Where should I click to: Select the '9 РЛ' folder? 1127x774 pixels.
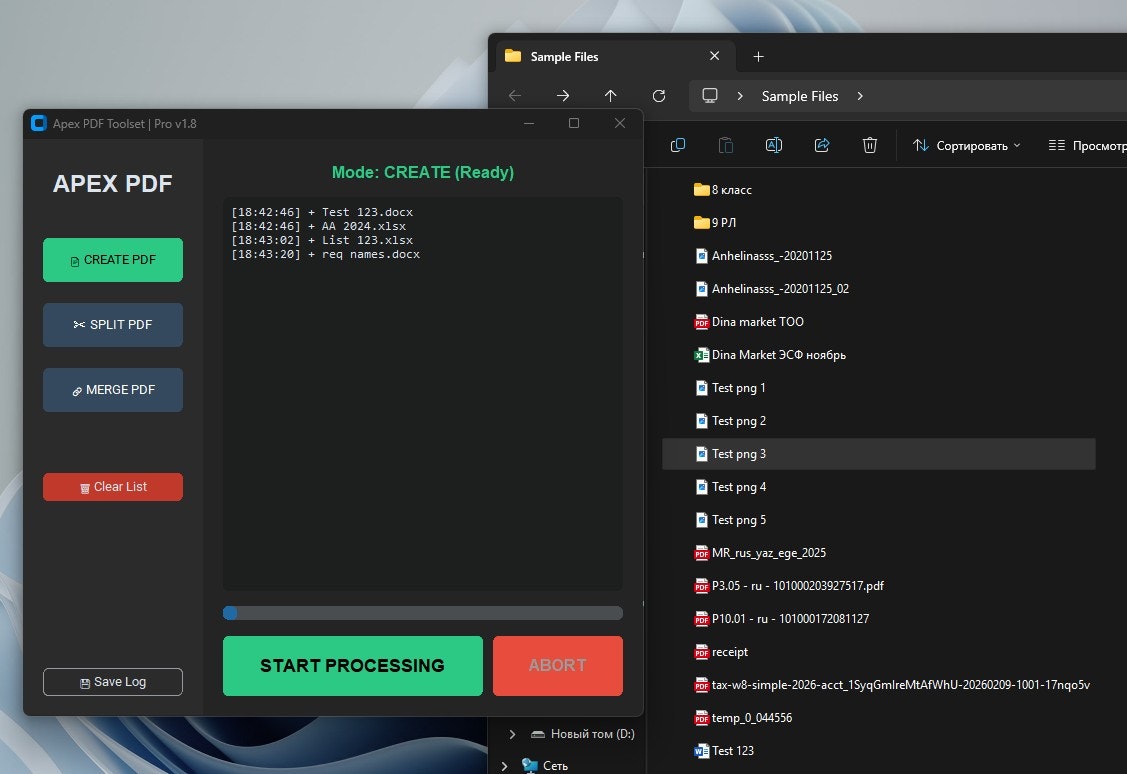(x=878, y=223)
